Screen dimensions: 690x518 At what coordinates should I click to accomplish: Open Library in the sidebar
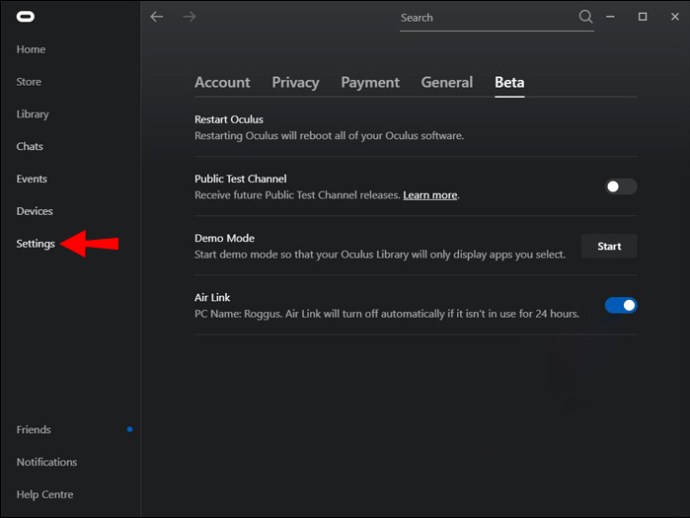coord(33,114)
